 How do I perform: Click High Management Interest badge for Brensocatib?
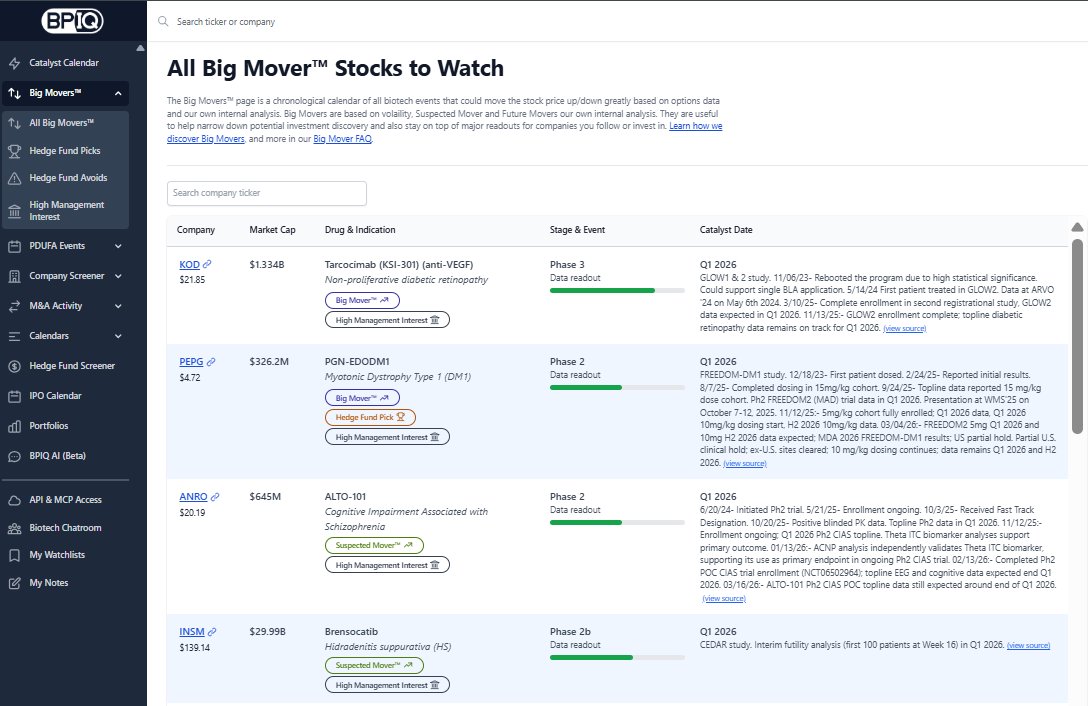point(387,685)
